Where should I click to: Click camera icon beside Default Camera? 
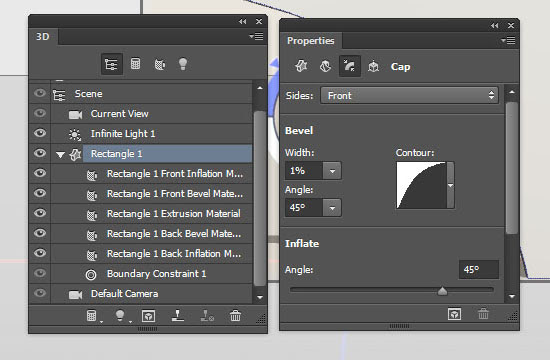click(x=75, y=294)
